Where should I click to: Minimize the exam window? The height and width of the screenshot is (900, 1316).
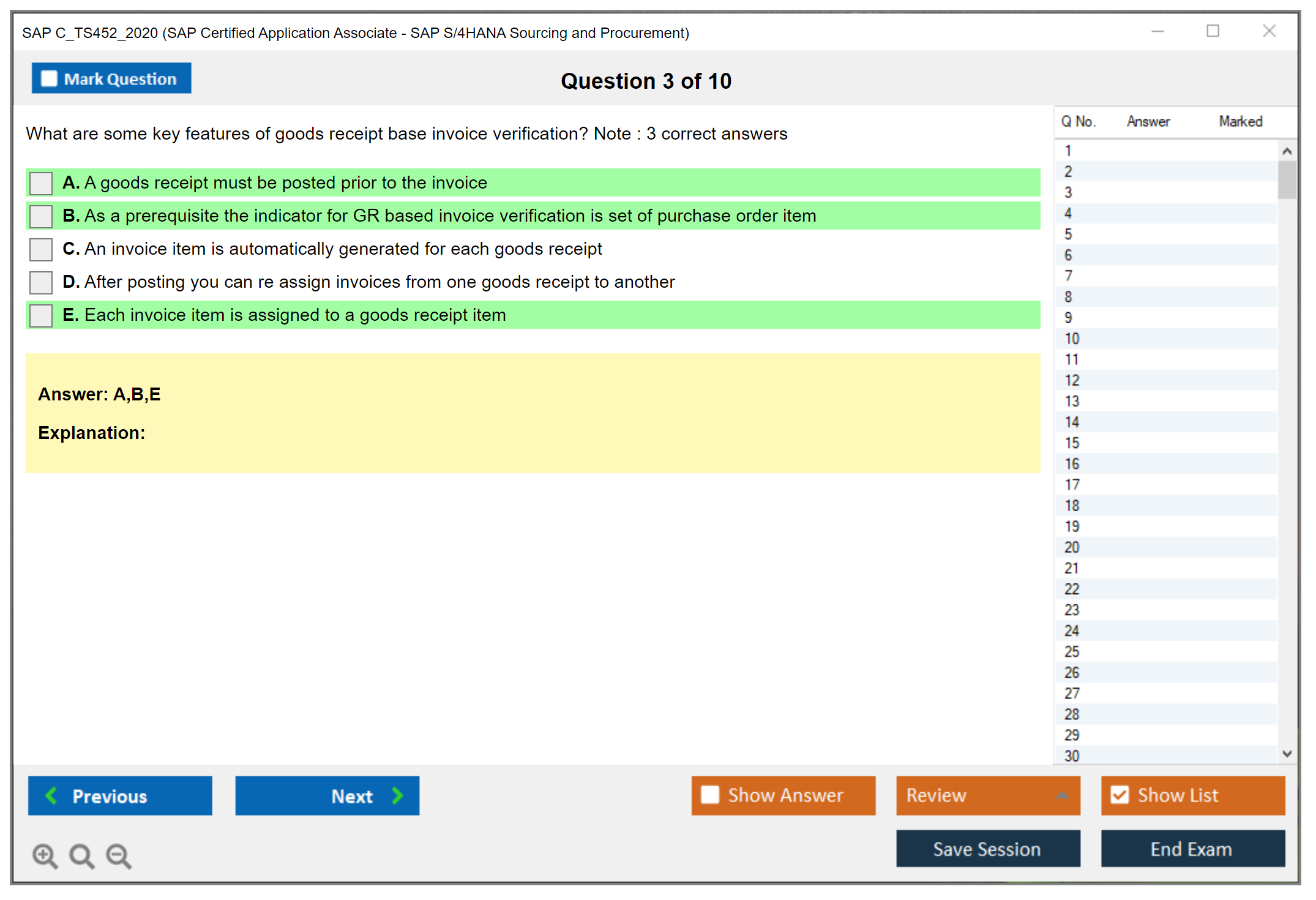pos(1157,31)
